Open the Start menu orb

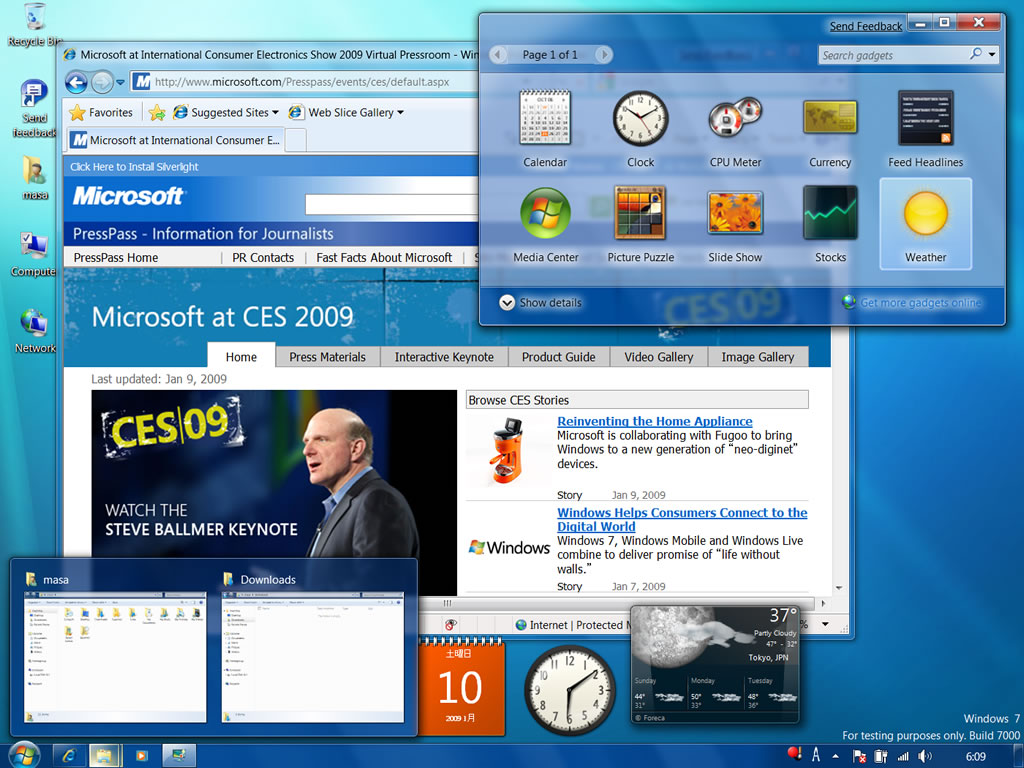click(x=25, y=756)
